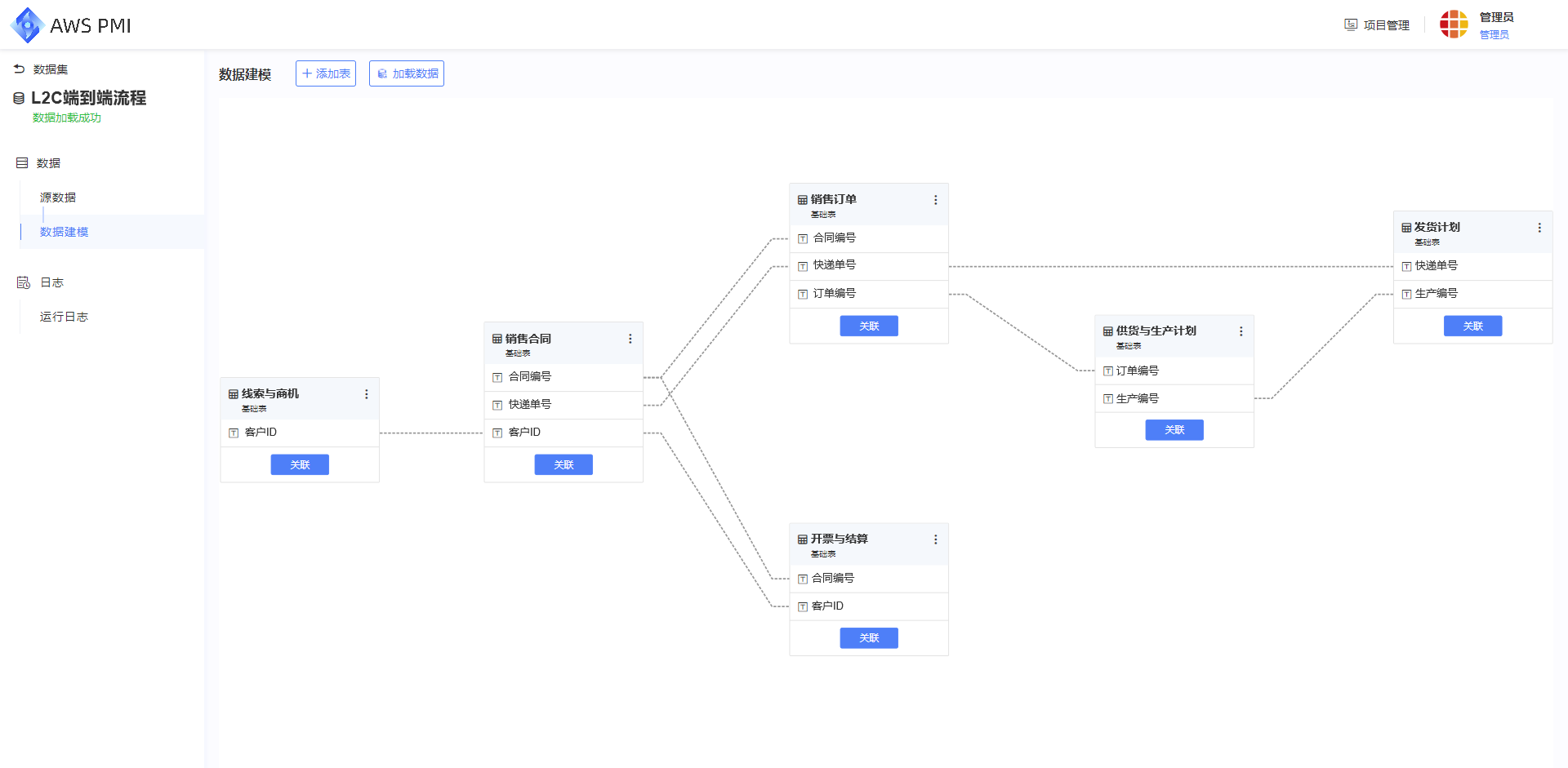
Task: Click 关联 button in 开票与结算 table
Action: [869, 638]
